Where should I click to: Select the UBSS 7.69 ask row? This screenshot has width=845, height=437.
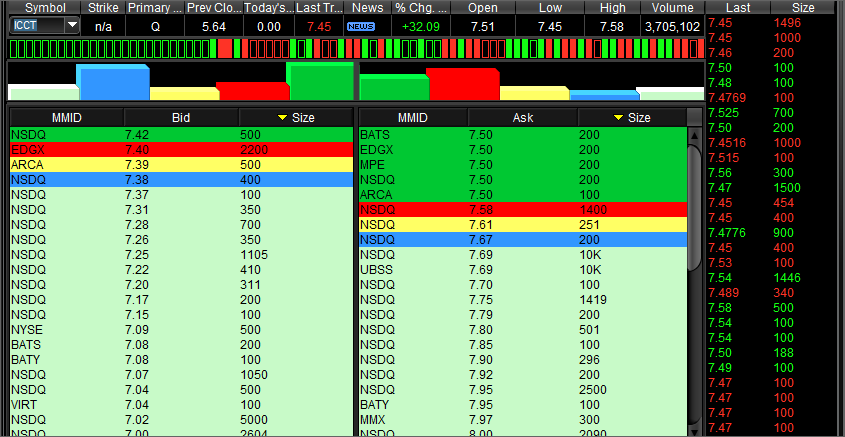coord(523,269)
